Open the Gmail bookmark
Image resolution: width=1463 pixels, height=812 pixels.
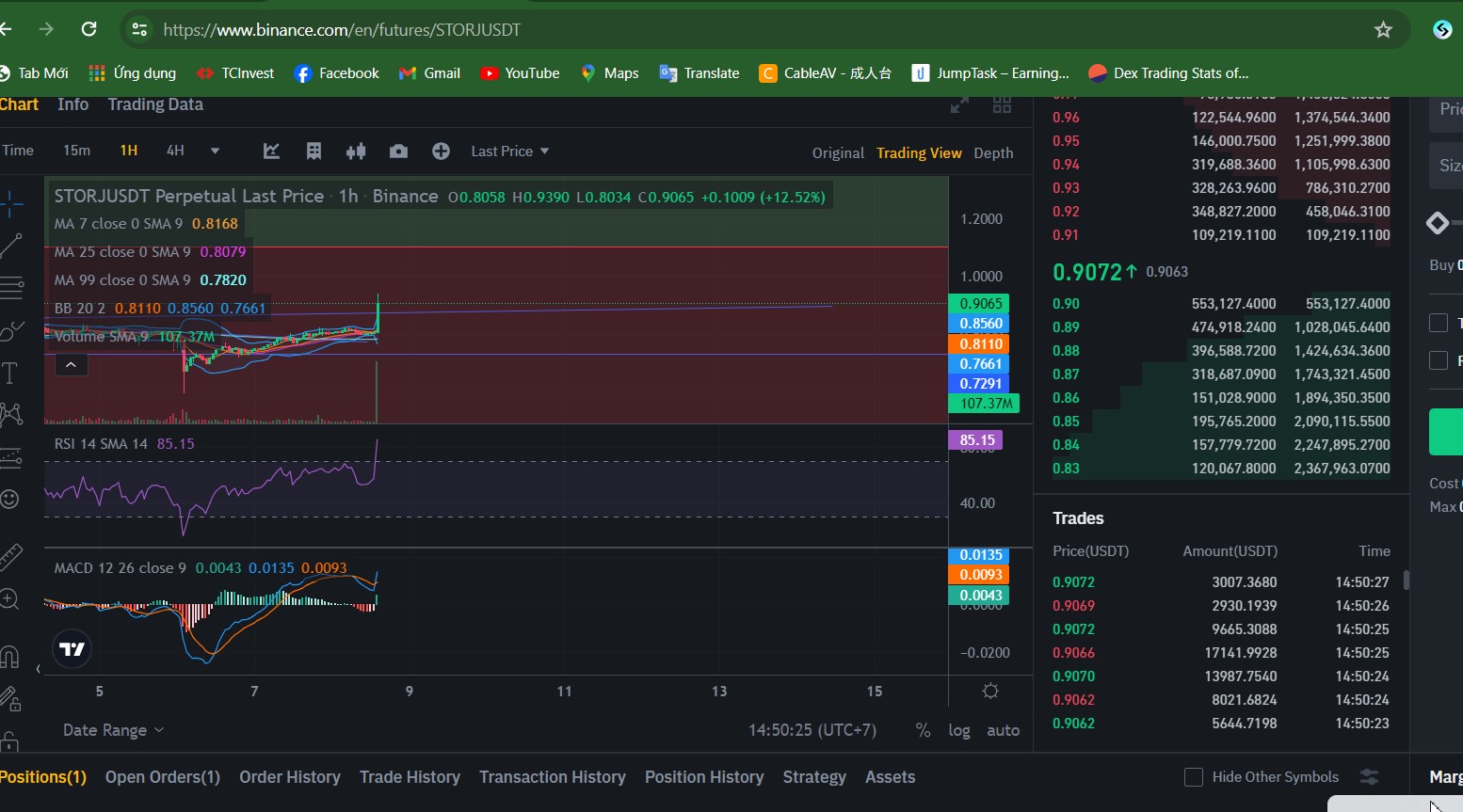429,73
